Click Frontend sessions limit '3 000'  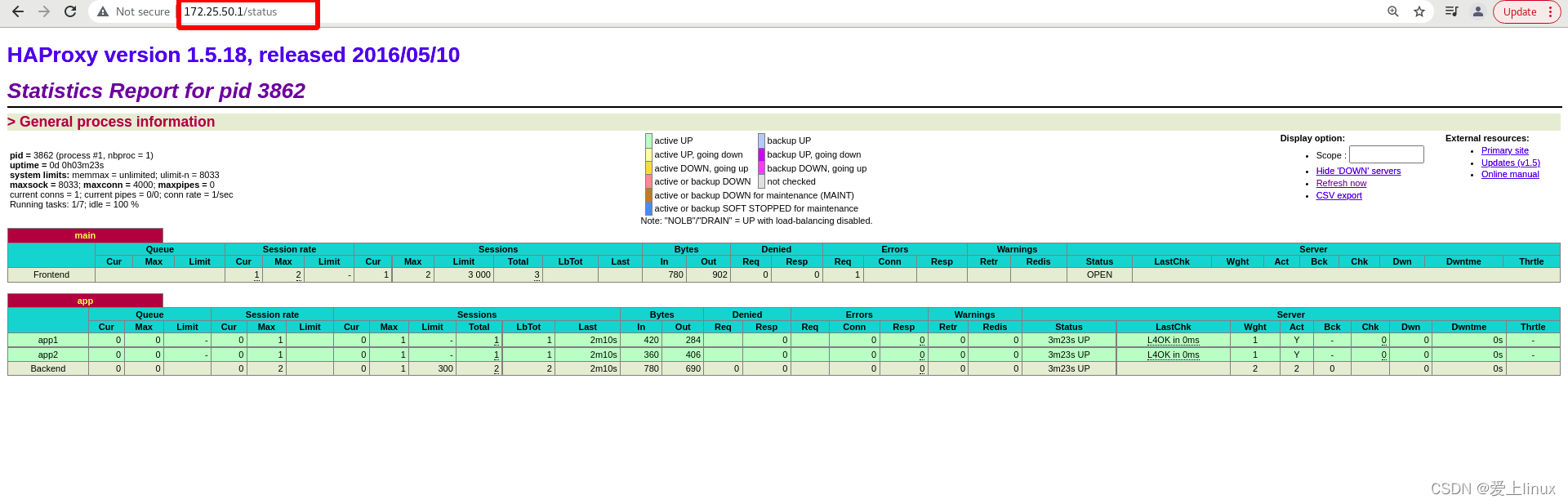tap(479, 274)
